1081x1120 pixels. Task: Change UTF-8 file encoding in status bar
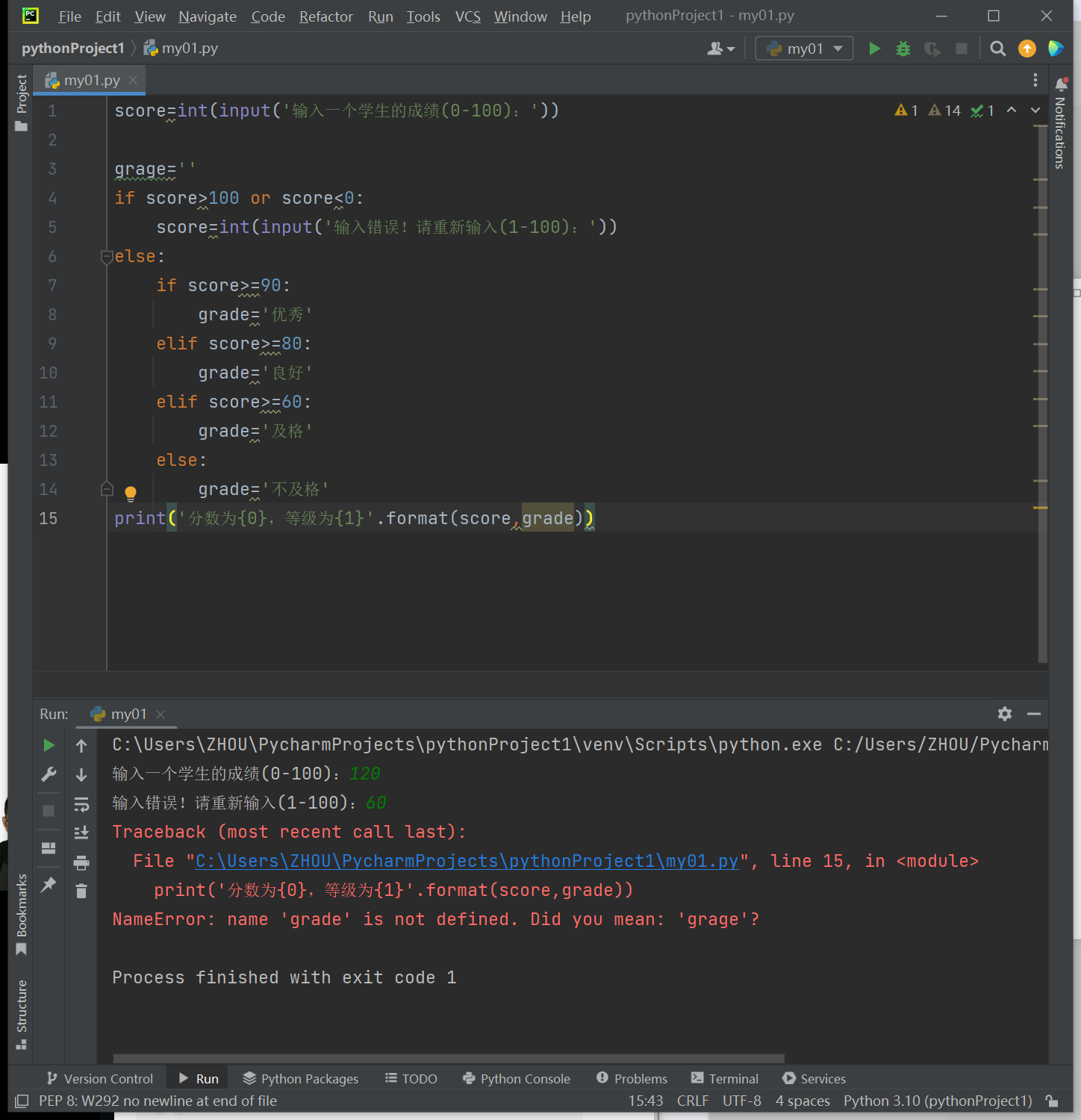click(741, 1101)
